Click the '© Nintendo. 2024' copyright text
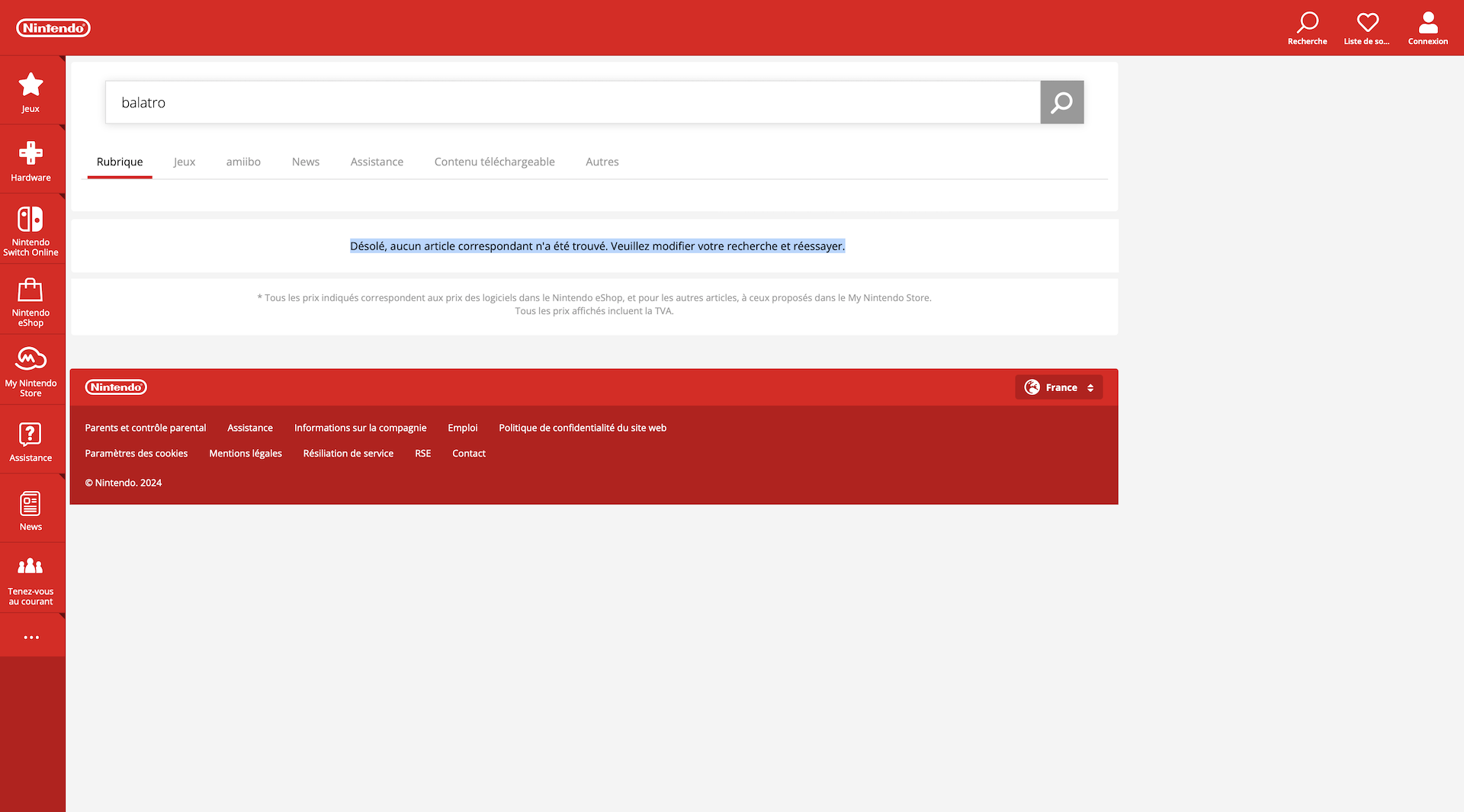Viewport: 1464px width, 812px height. [x=124, y=483]
